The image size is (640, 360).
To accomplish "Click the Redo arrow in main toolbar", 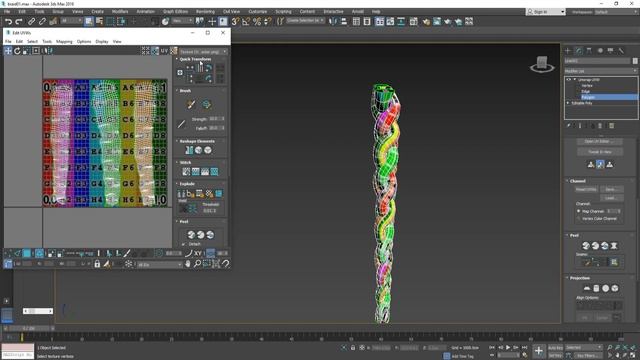I will tap(19, 21).
